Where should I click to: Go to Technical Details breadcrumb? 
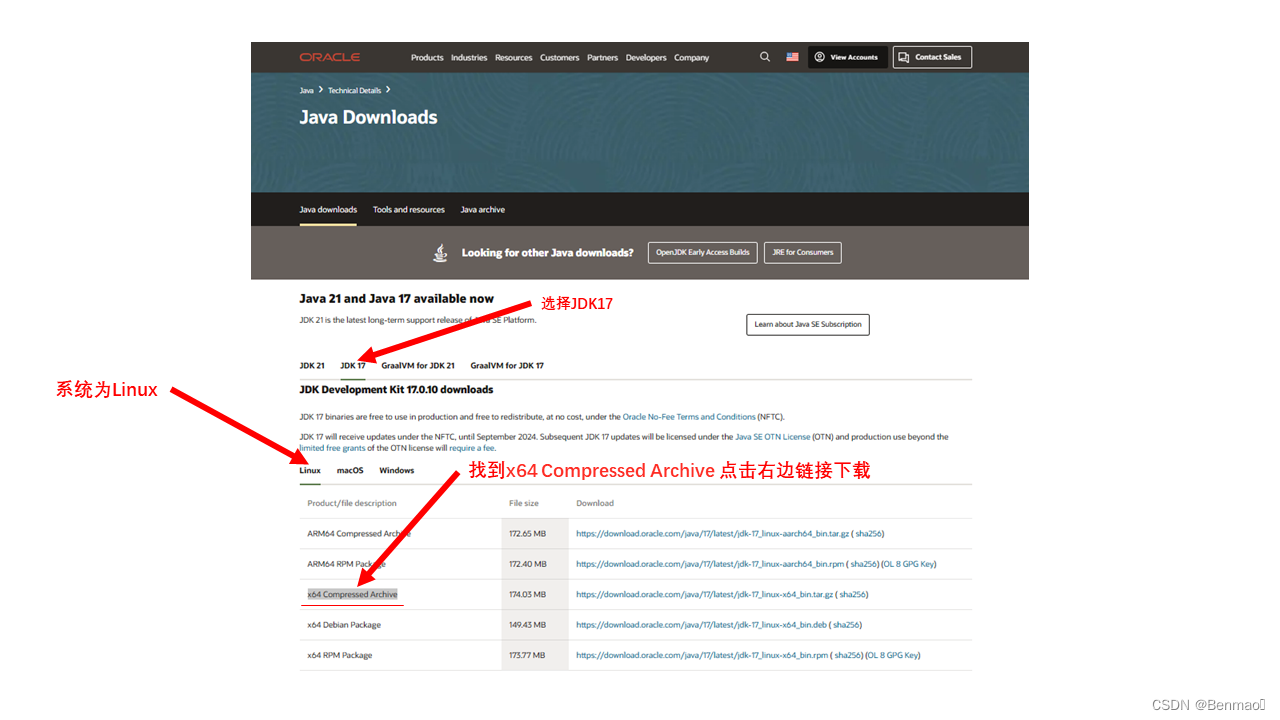coord(354,91)
